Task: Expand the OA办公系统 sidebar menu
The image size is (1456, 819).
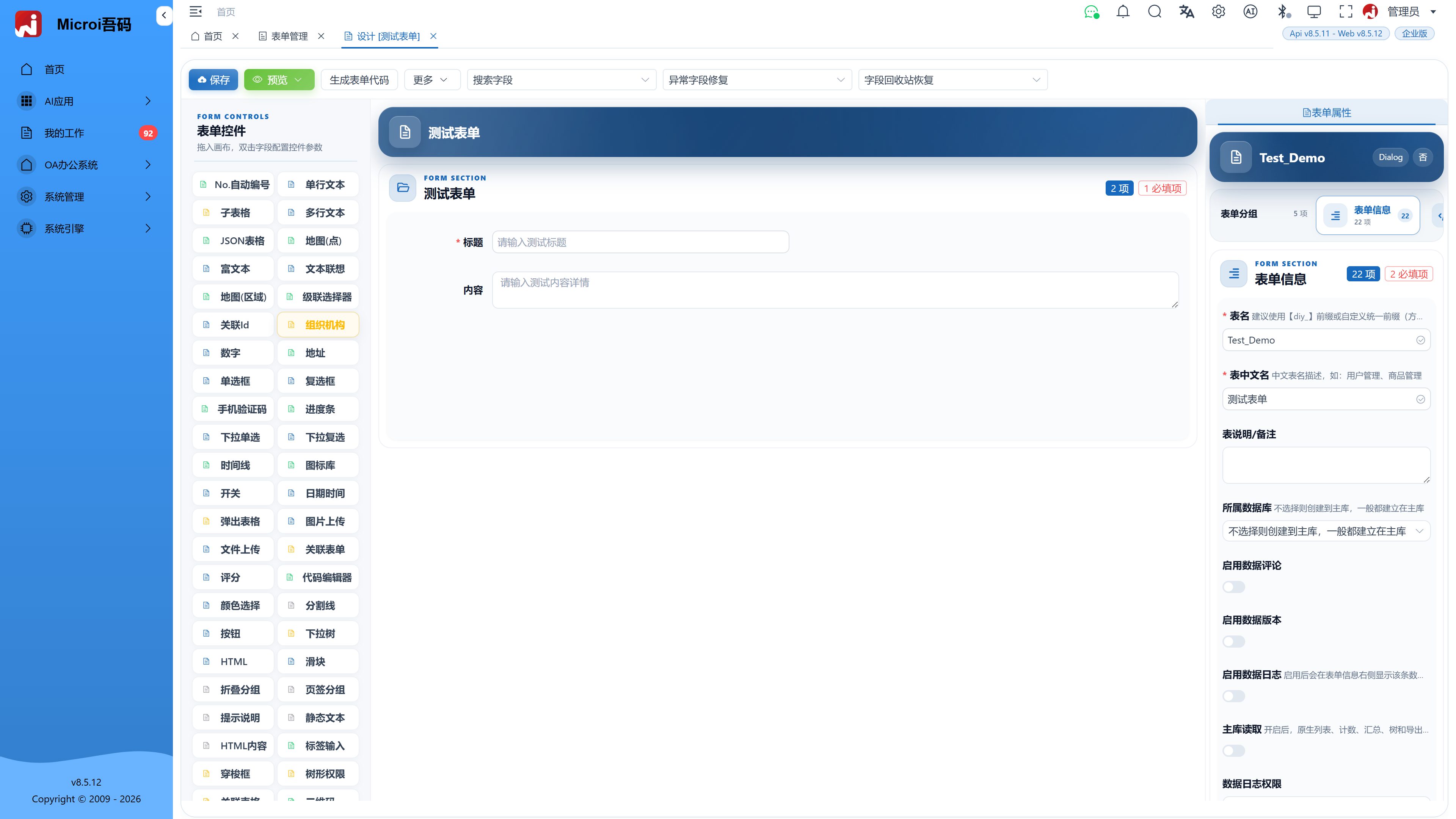Action: pyautogui.click(x=86, y=165)
